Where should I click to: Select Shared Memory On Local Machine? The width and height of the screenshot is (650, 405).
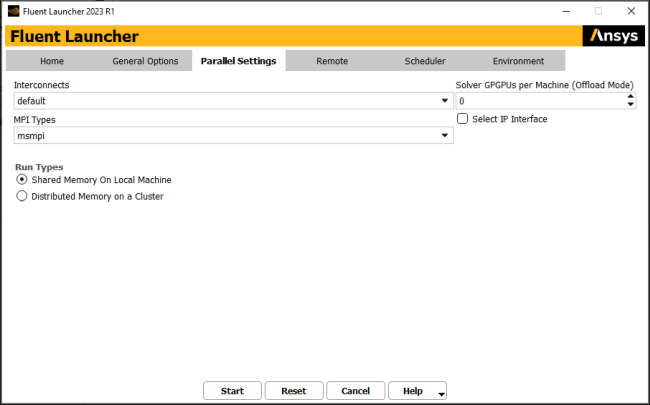(x=22, y=179)
